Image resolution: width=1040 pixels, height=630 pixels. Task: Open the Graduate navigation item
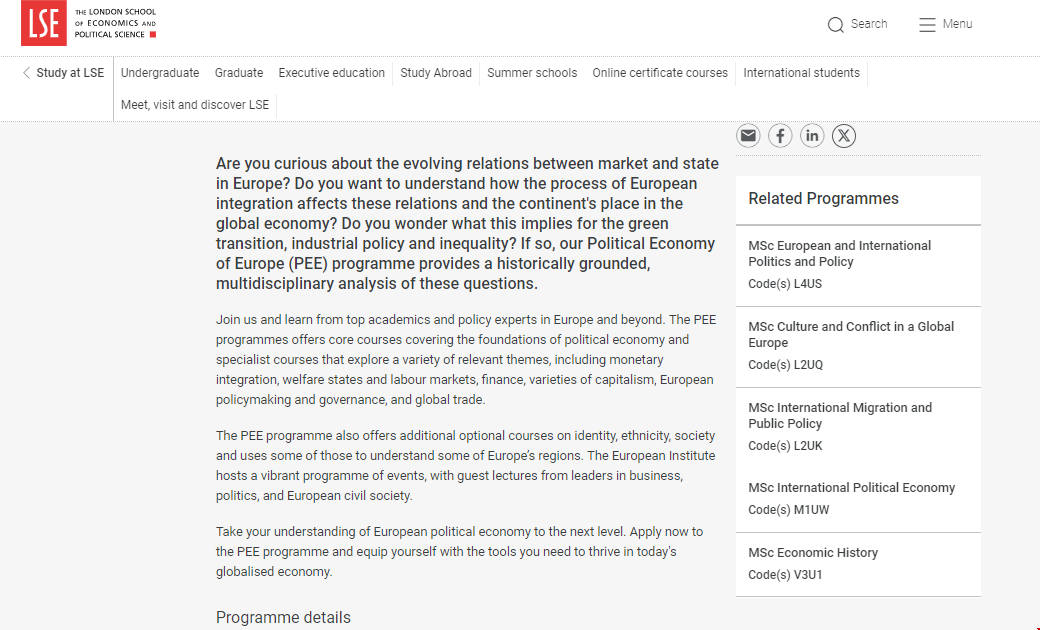(239, 73)
